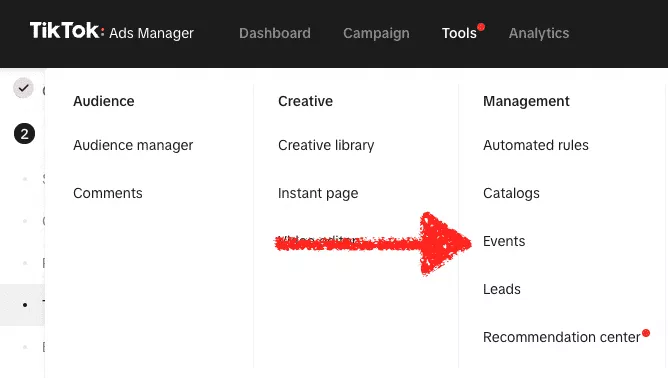The height and width of the screenshot is (378, 668).
Task: Open Automated rules
Action: [x=536, y=145]
